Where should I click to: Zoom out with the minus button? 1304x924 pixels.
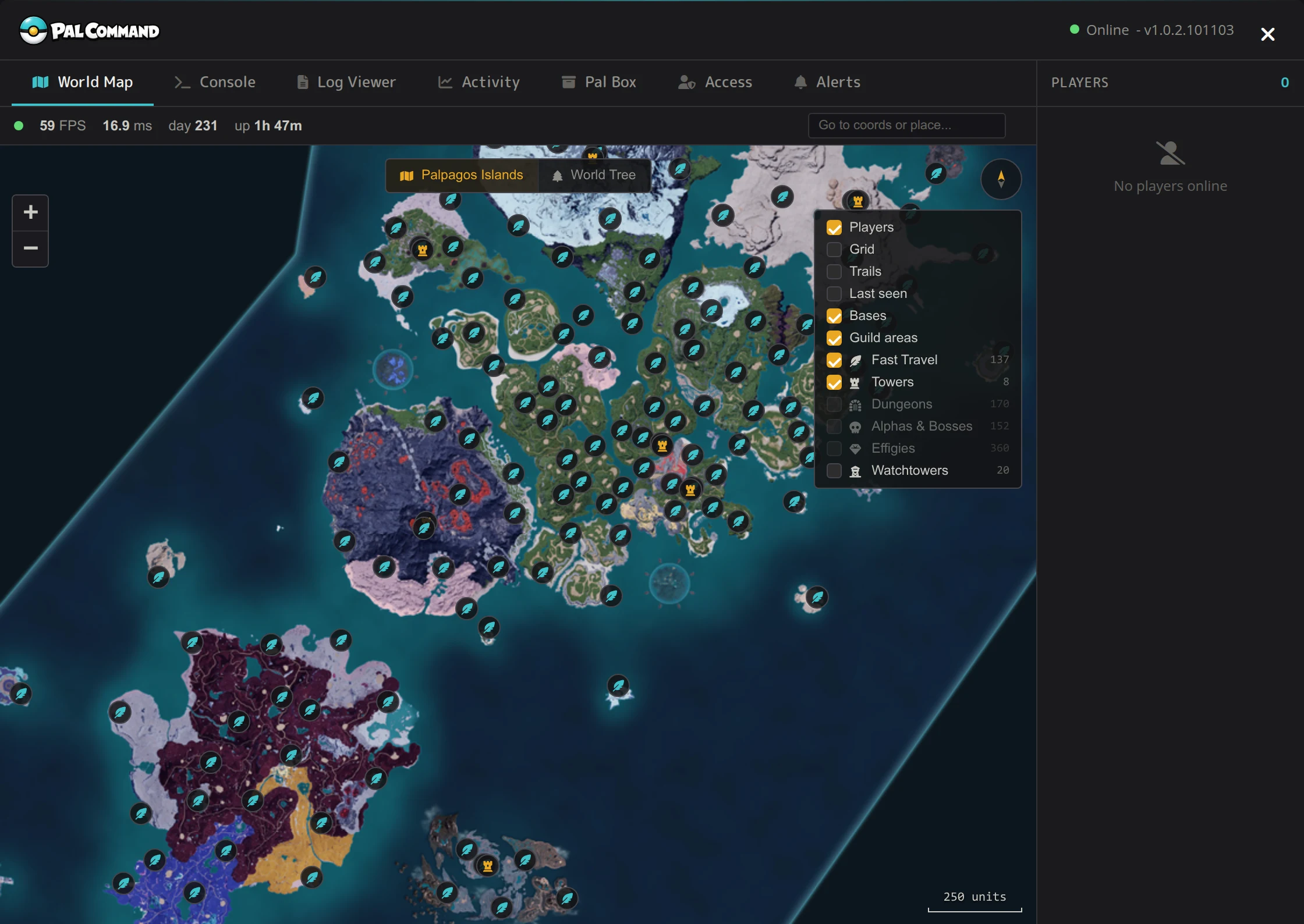tap(30, 248)
